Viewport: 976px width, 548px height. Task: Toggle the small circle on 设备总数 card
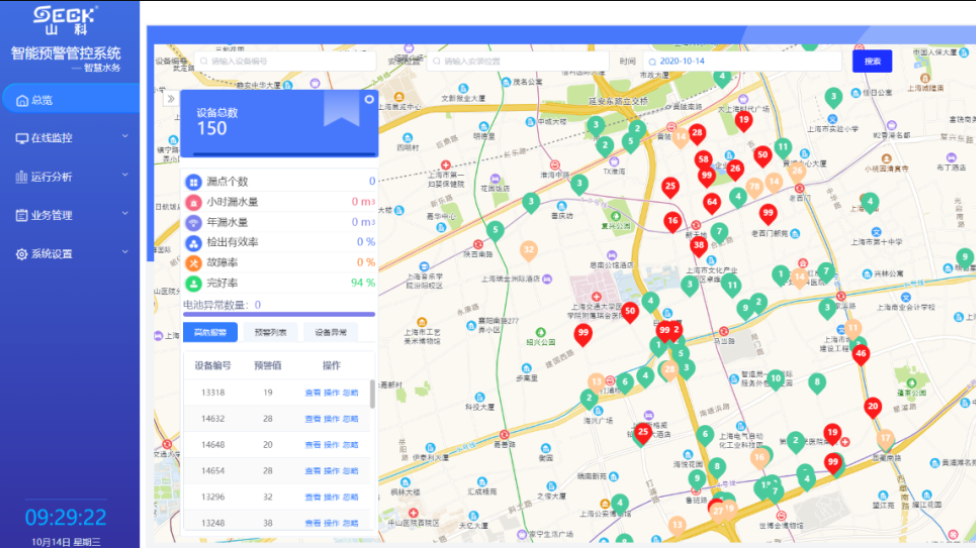click(369, 100)
